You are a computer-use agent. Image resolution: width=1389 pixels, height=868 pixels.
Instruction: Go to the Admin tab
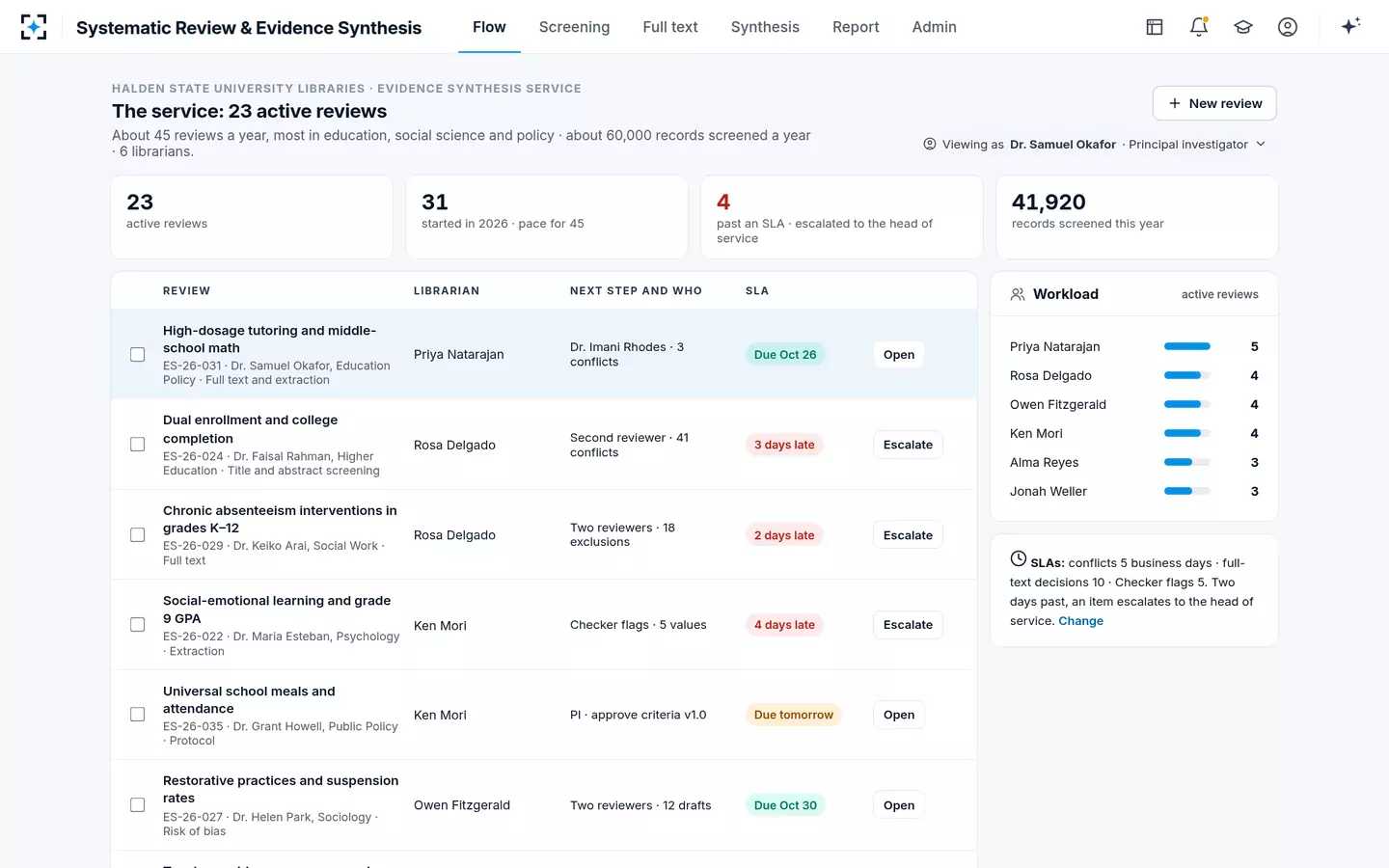935,27
